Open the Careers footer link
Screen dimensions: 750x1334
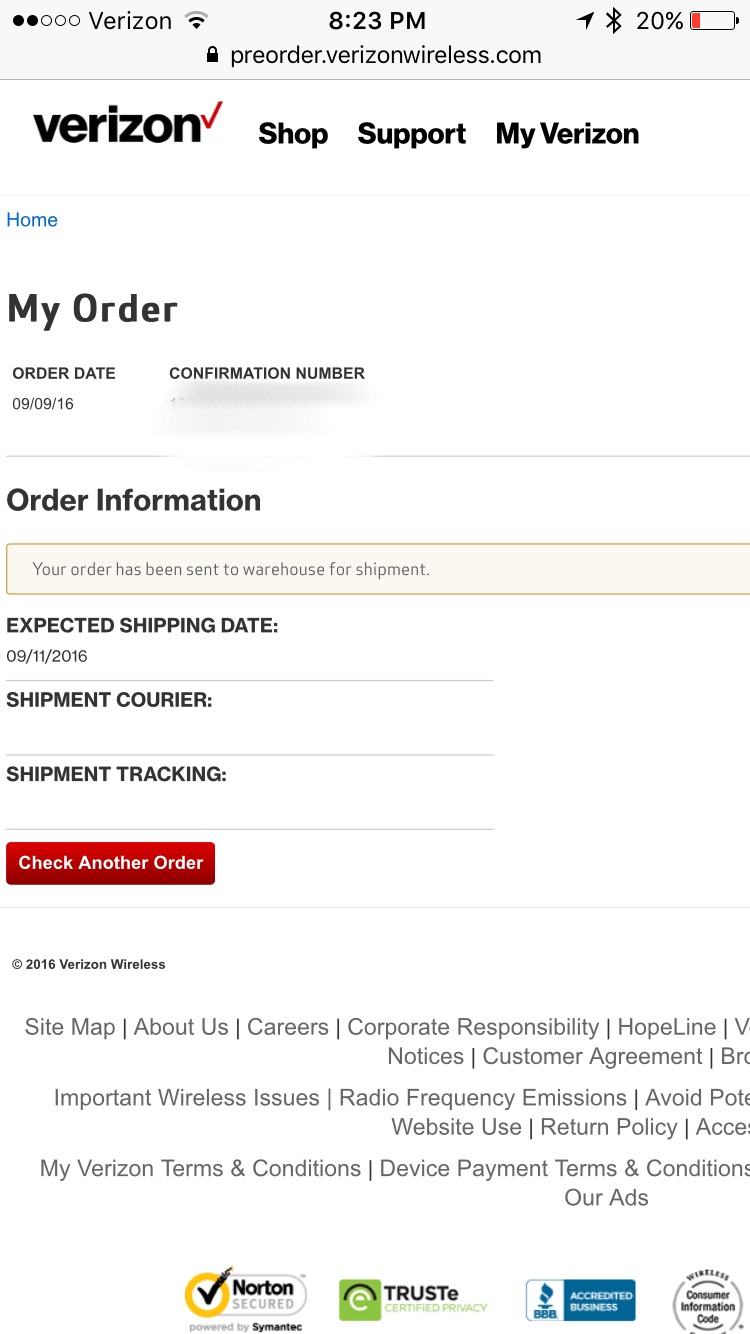288,1027
